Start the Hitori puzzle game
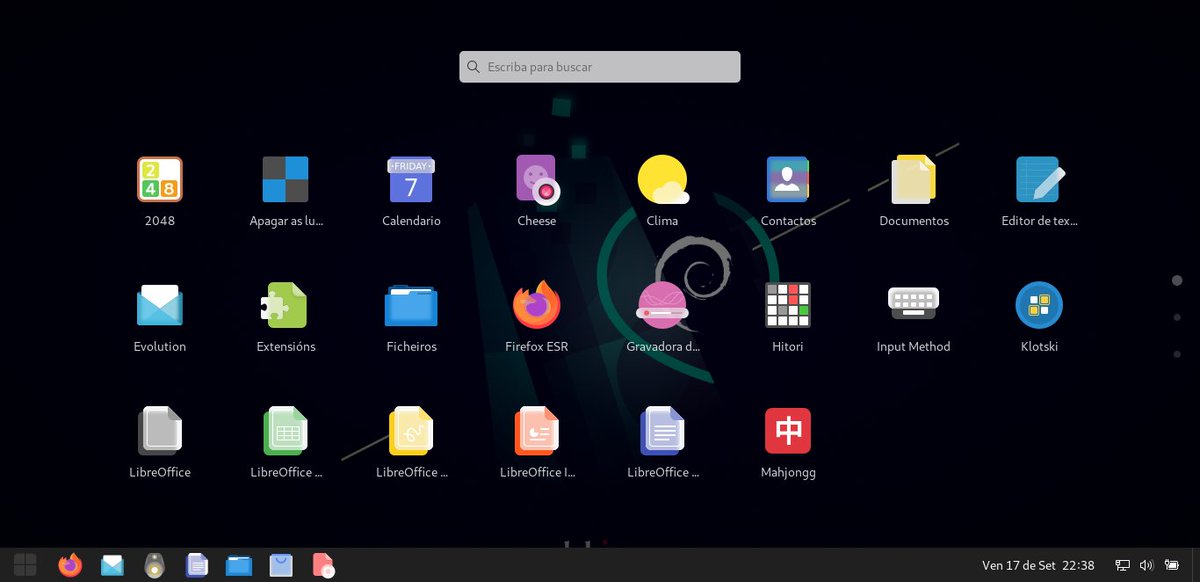This screenshot has height=582, width=1200. [x=788, y=305]
